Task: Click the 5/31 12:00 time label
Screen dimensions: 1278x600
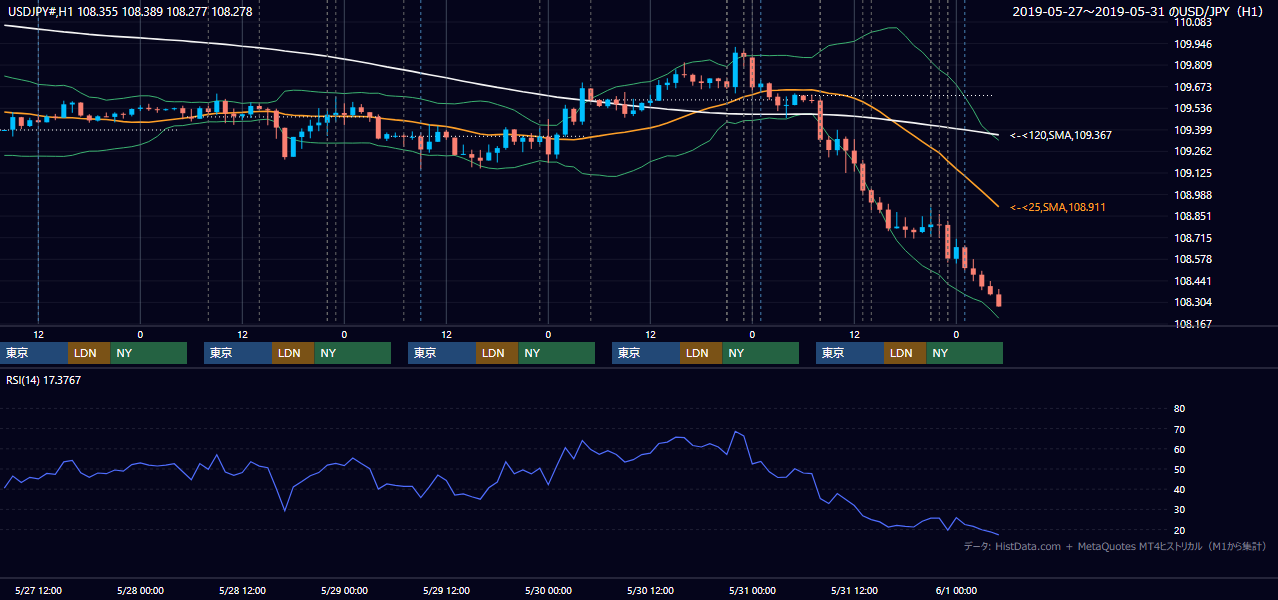Action: pyautogui.click(x=853, y=590)
